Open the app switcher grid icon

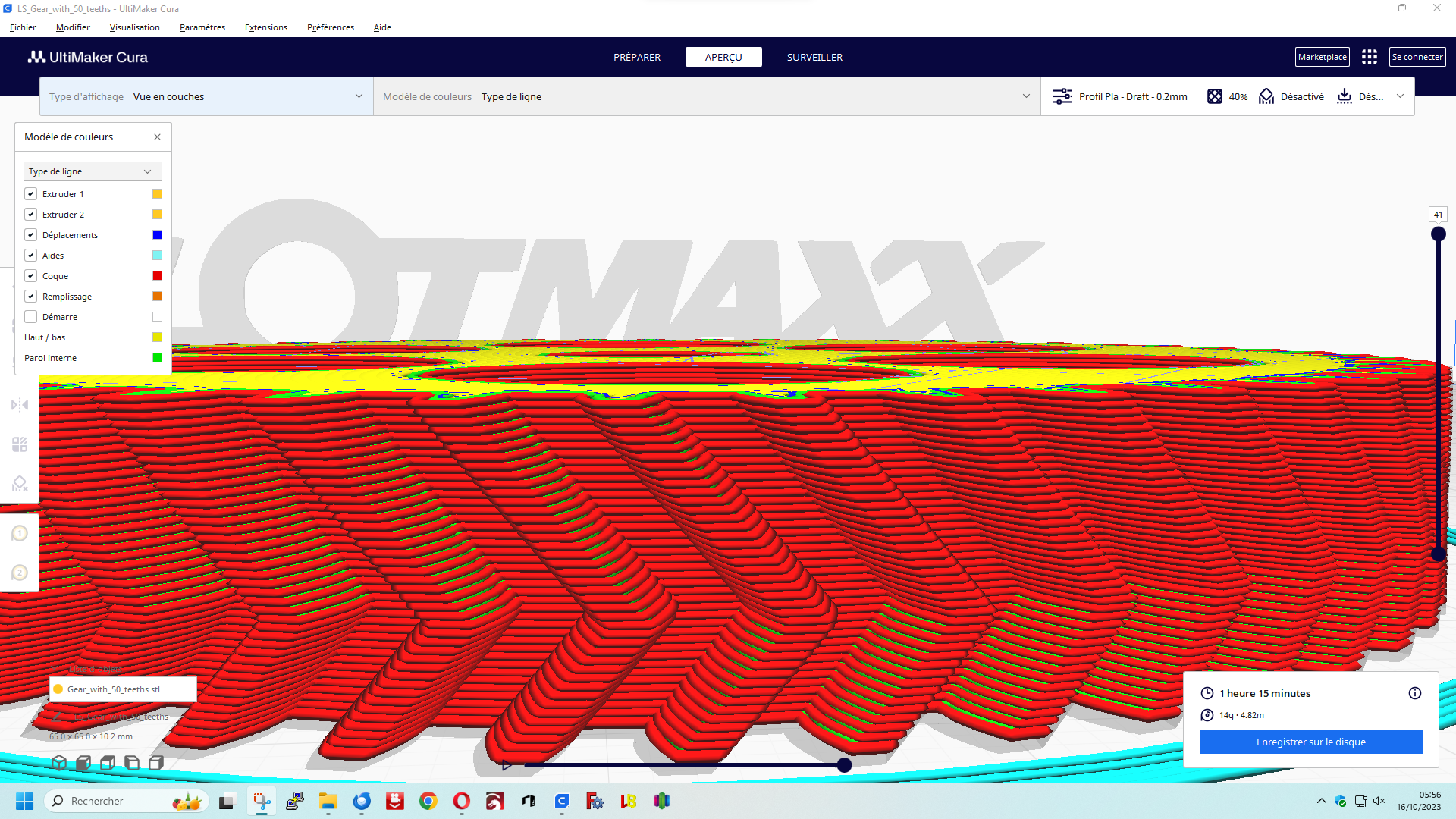(1369, 57)
